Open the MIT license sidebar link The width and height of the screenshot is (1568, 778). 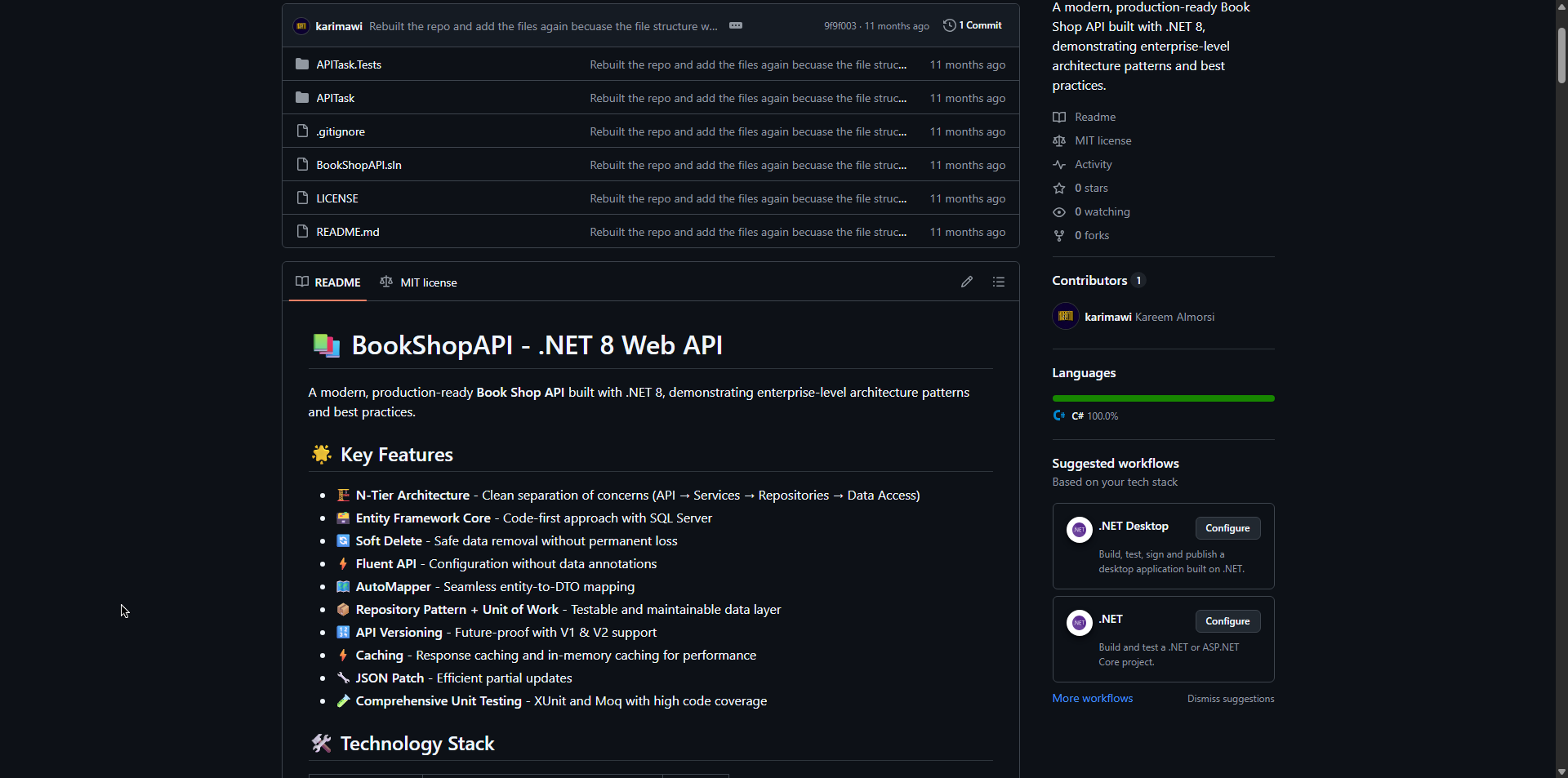(x=1103, y=140)
